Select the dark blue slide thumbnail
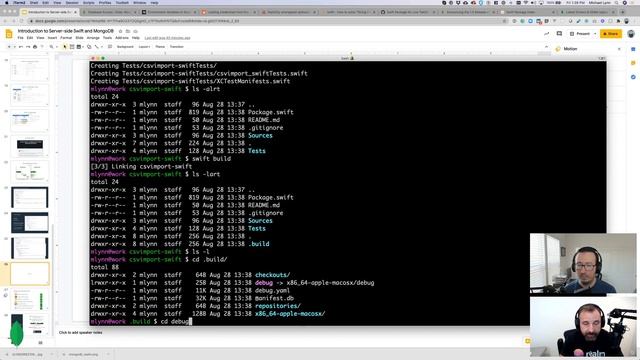Viewport: 640px width, 360px height. [29, 222]
